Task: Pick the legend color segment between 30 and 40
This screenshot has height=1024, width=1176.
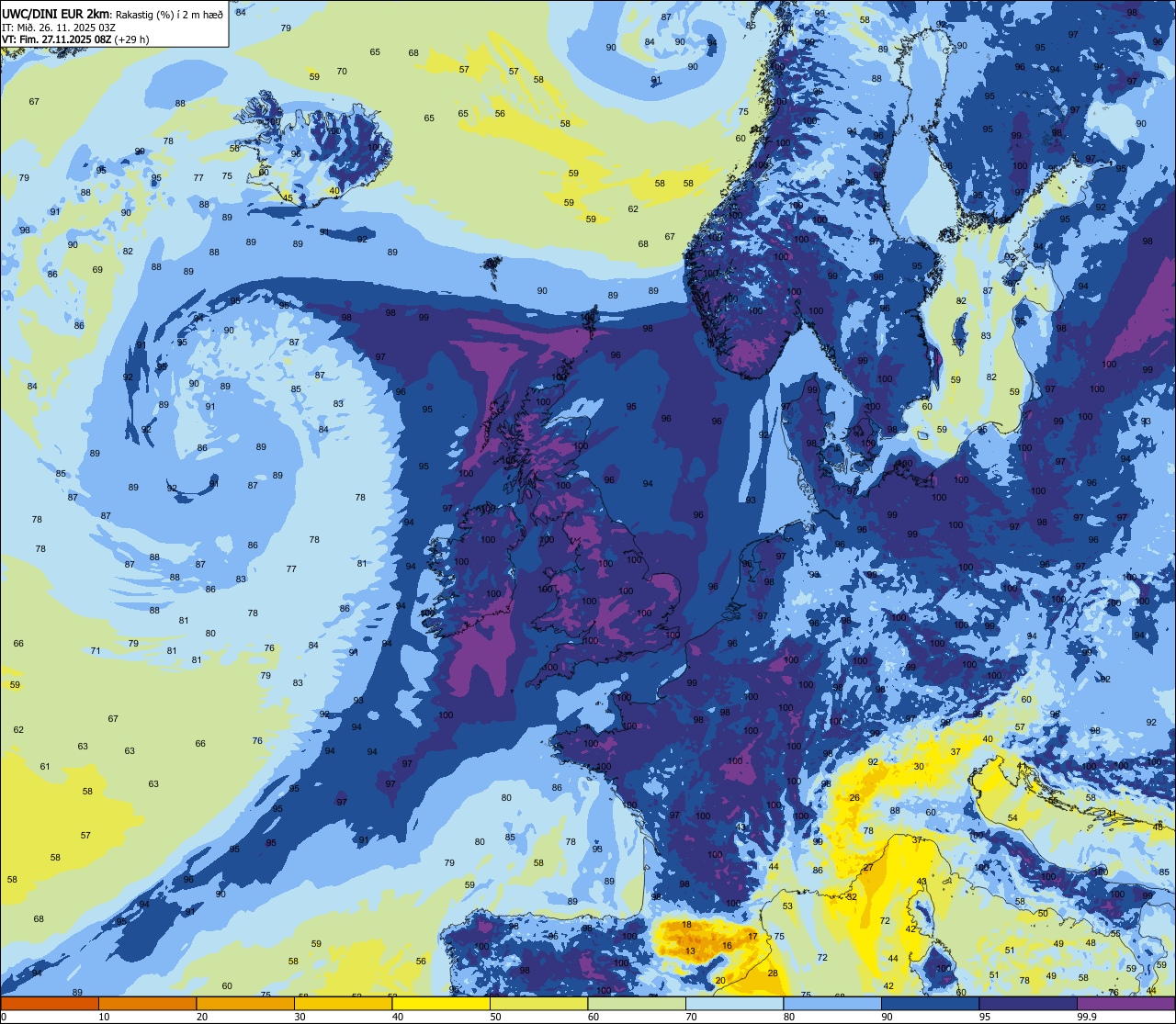Action: coord(343,1003)
